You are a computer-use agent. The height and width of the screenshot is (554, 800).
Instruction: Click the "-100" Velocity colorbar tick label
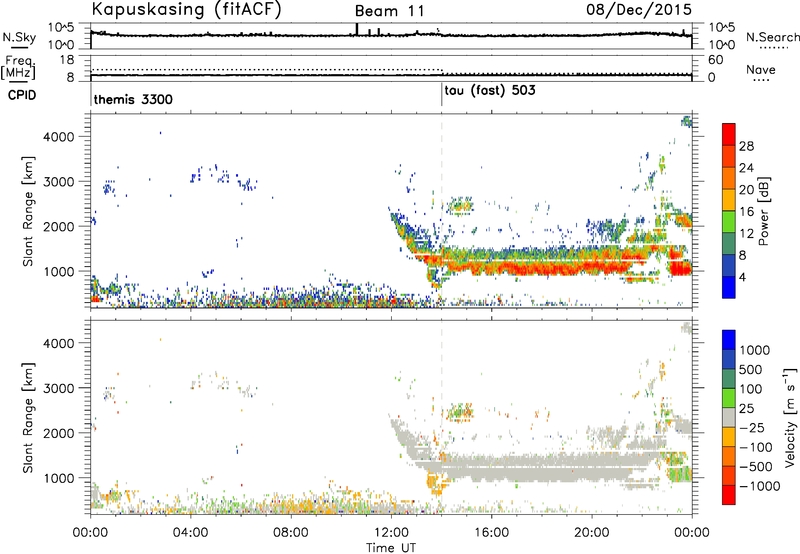pyautogui.click(x=758, y=447)
